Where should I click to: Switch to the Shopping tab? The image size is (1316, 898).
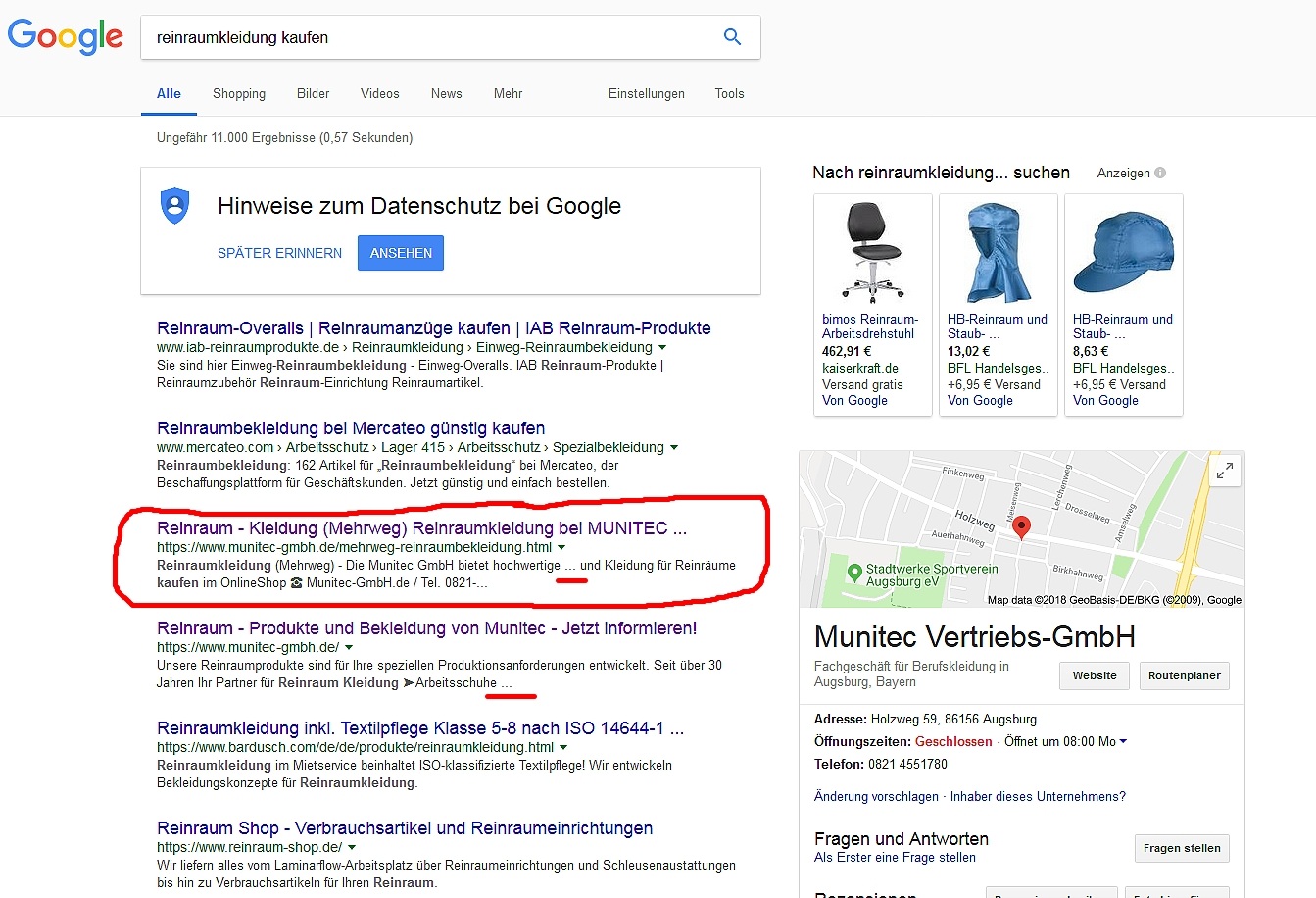point(239,94)
